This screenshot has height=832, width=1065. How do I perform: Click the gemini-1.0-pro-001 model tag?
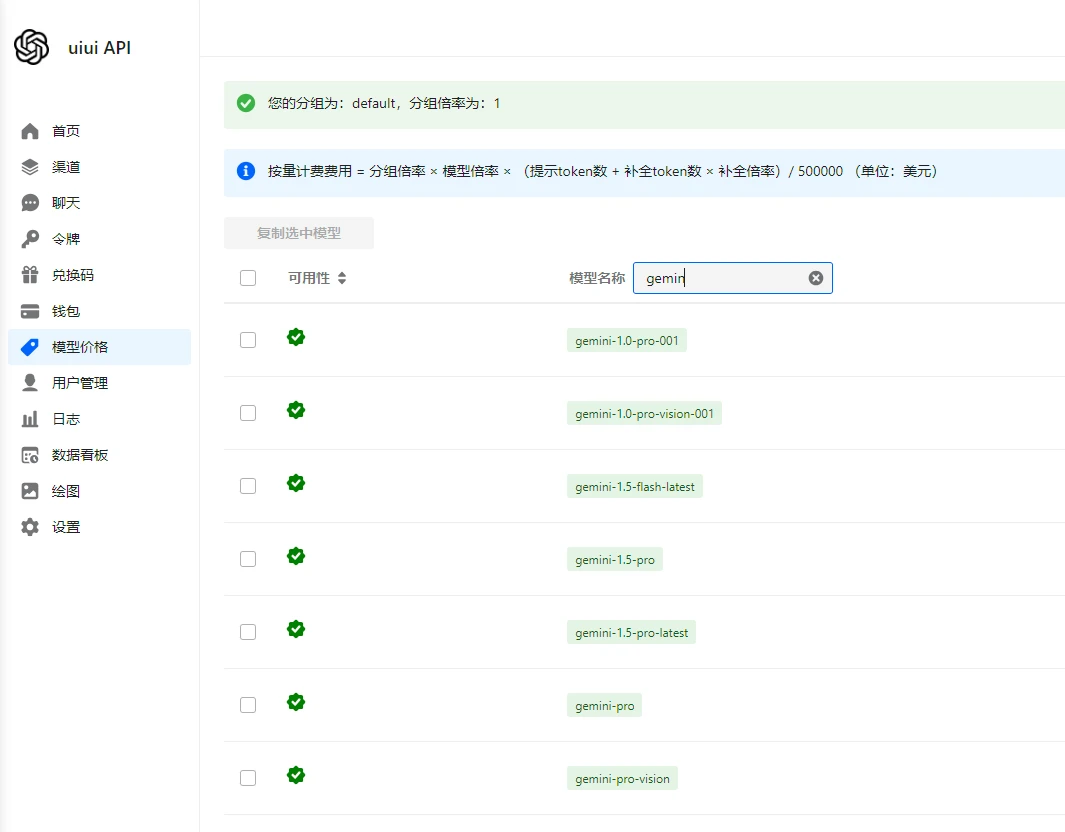click(x=627, y=340)
